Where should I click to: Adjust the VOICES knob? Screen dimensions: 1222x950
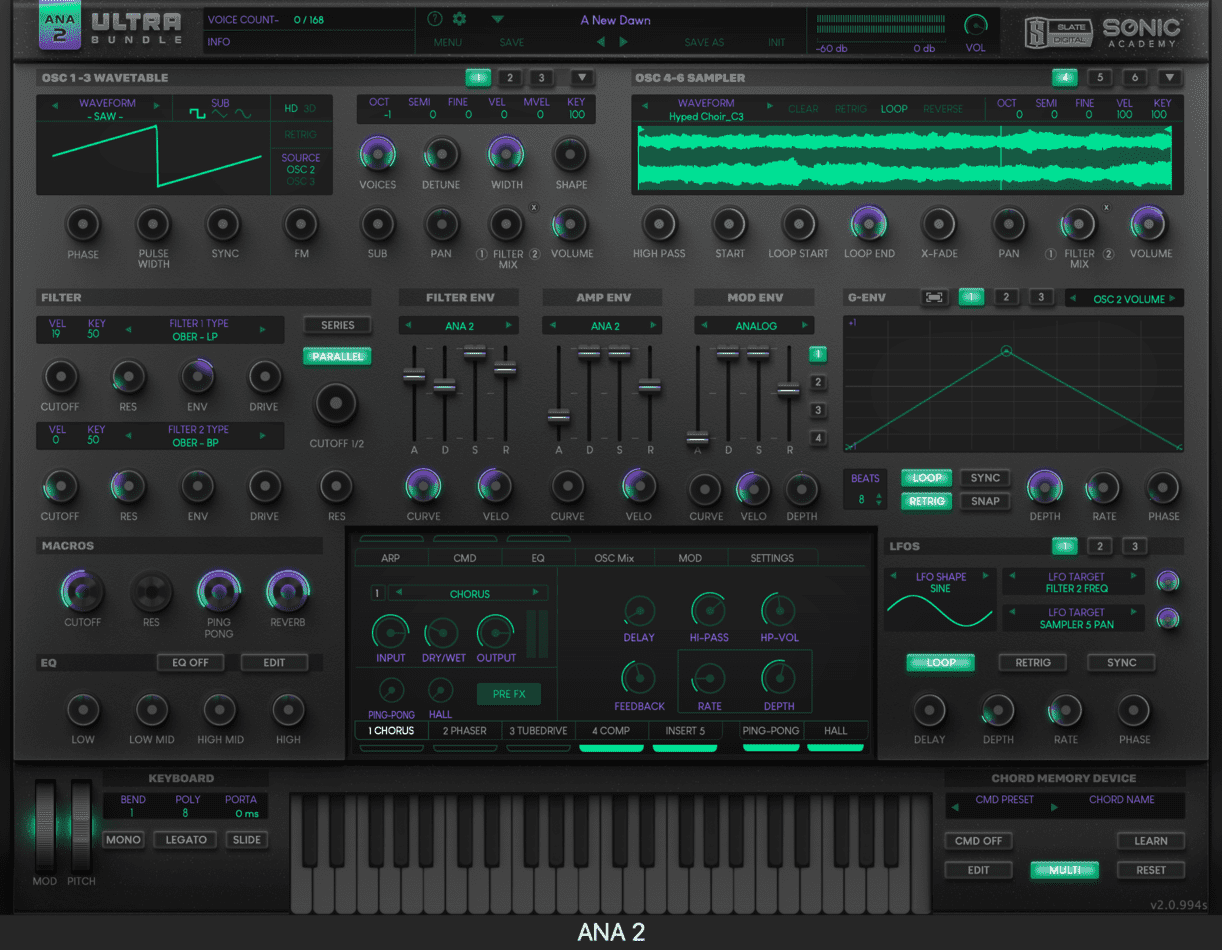(x=377, y=153)
